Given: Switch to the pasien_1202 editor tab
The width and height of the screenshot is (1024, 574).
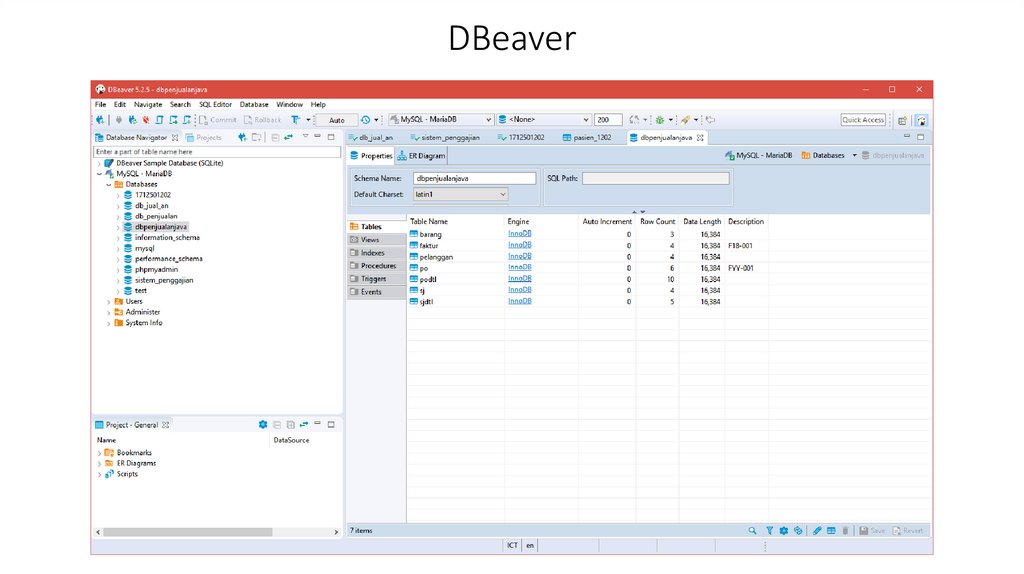Looking at the screenshot, I should click(x=587, y=138).
